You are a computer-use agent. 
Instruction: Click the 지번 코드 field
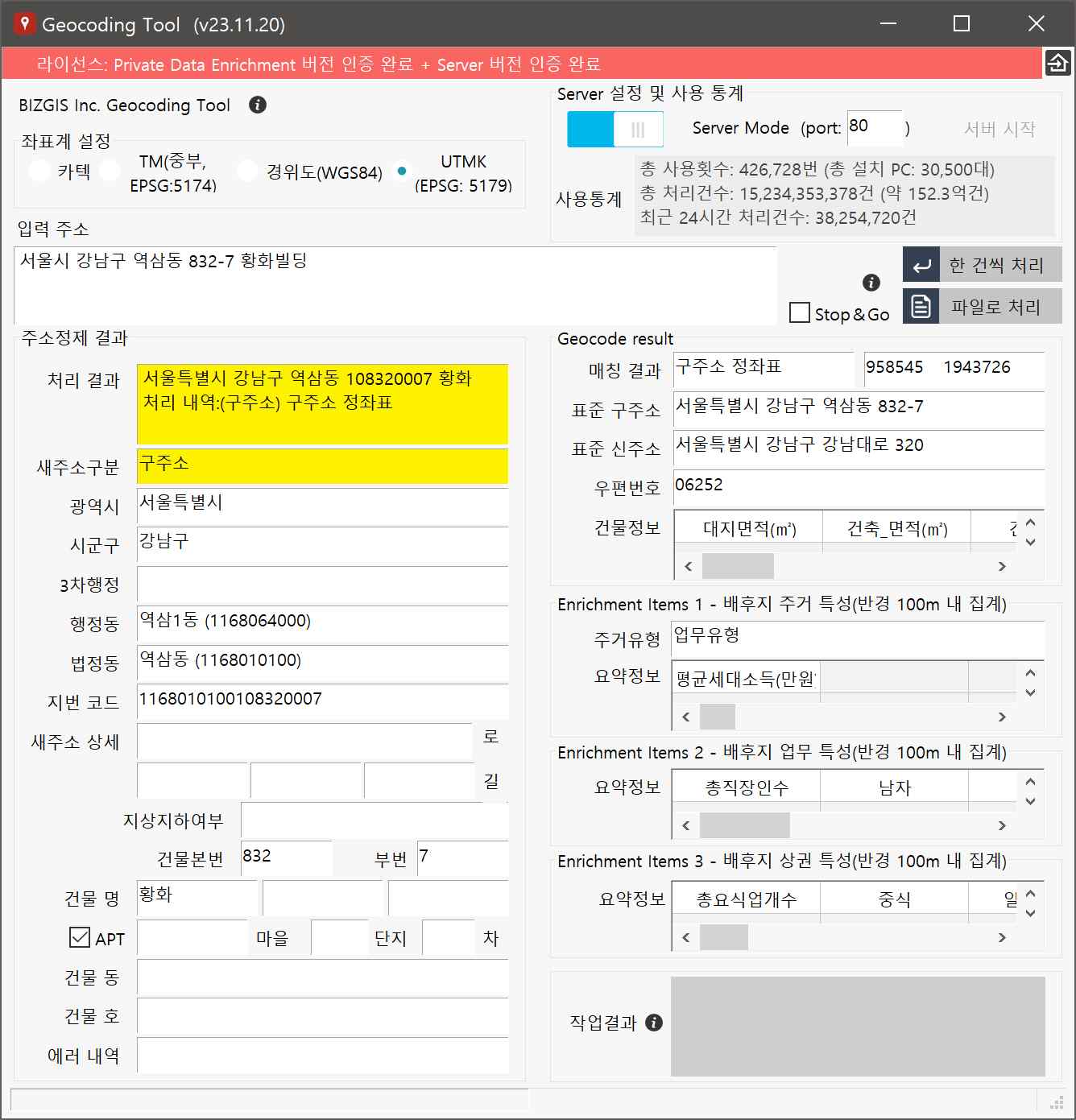[x=323, y=702]
